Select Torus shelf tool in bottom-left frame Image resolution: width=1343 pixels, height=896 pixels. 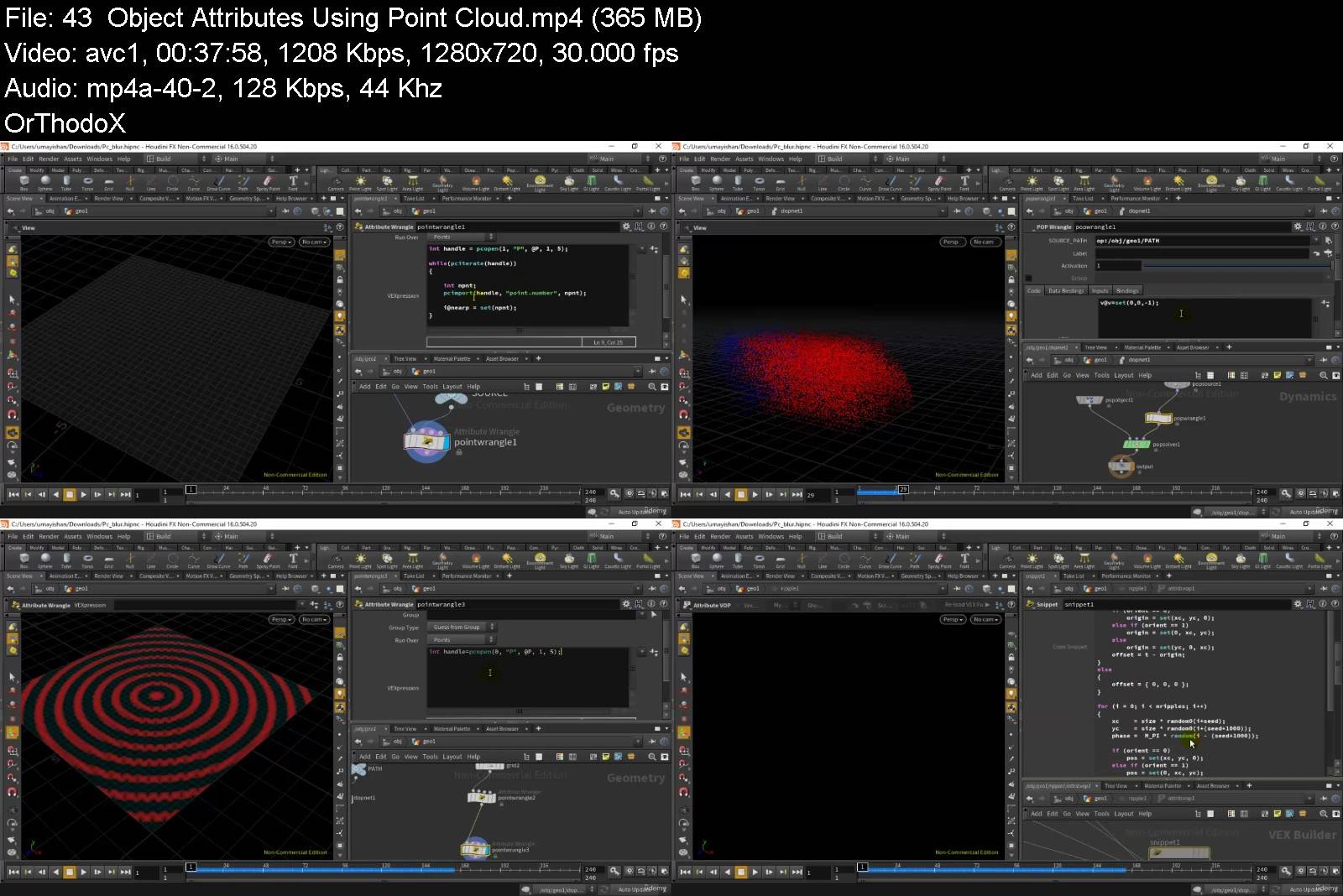coord(87,560)
